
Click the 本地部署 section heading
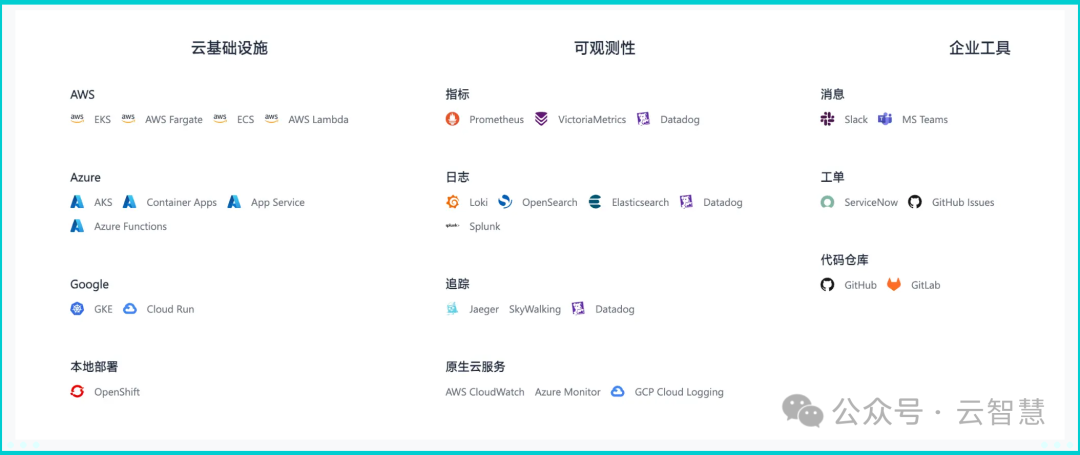click(94, 367)
